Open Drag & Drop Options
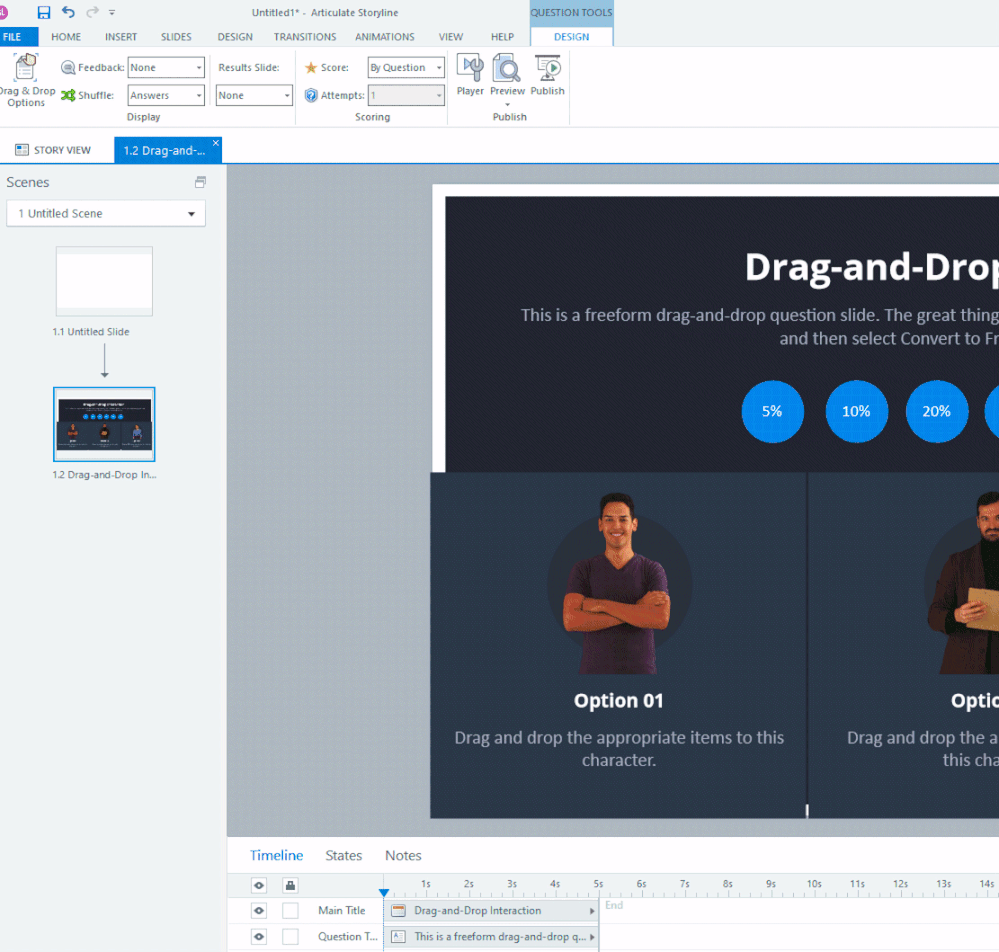The width and height of the screenshot is (999, 952). [26, 80]
